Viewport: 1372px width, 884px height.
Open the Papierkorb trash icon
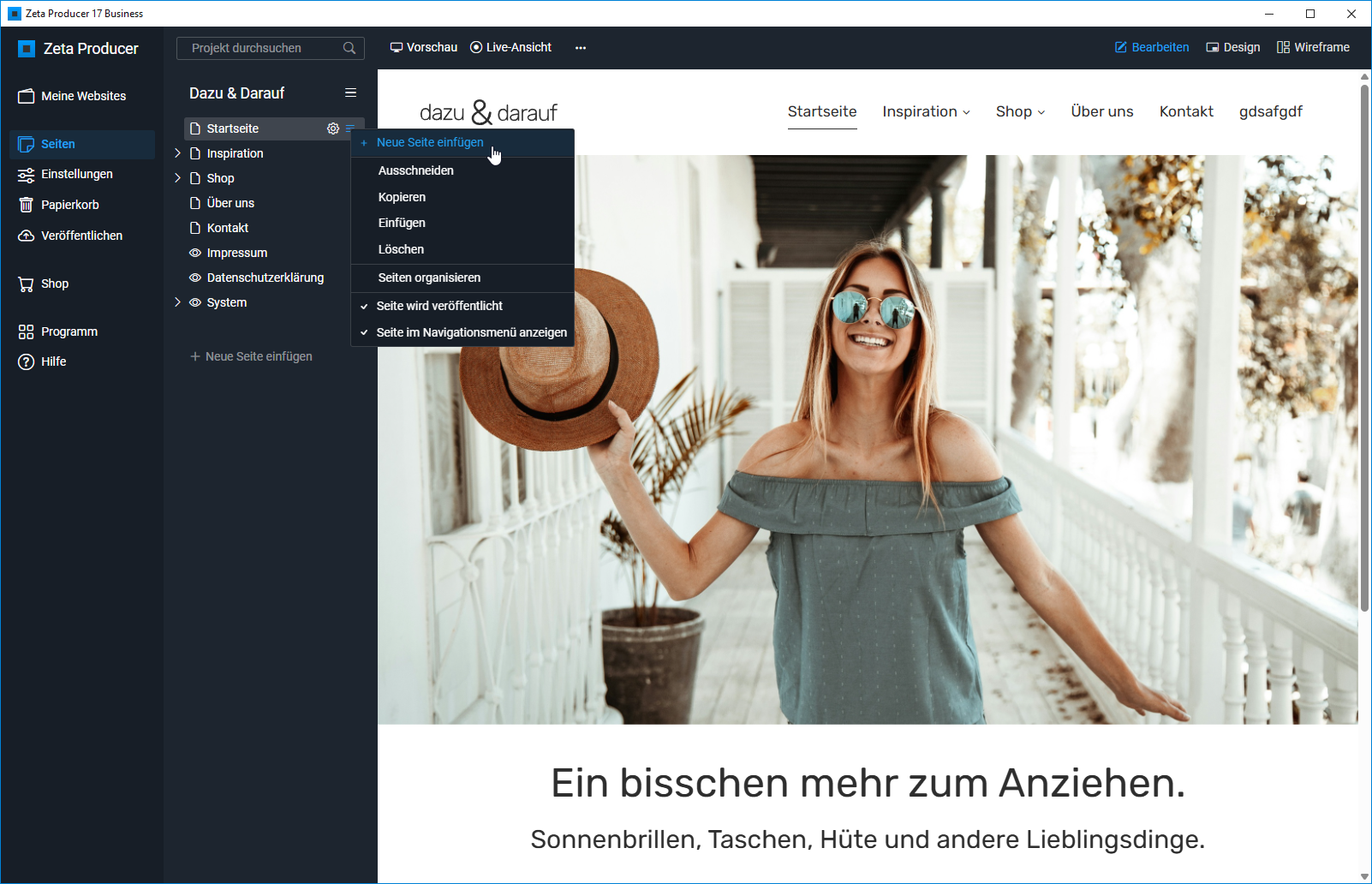pos(27,205)
